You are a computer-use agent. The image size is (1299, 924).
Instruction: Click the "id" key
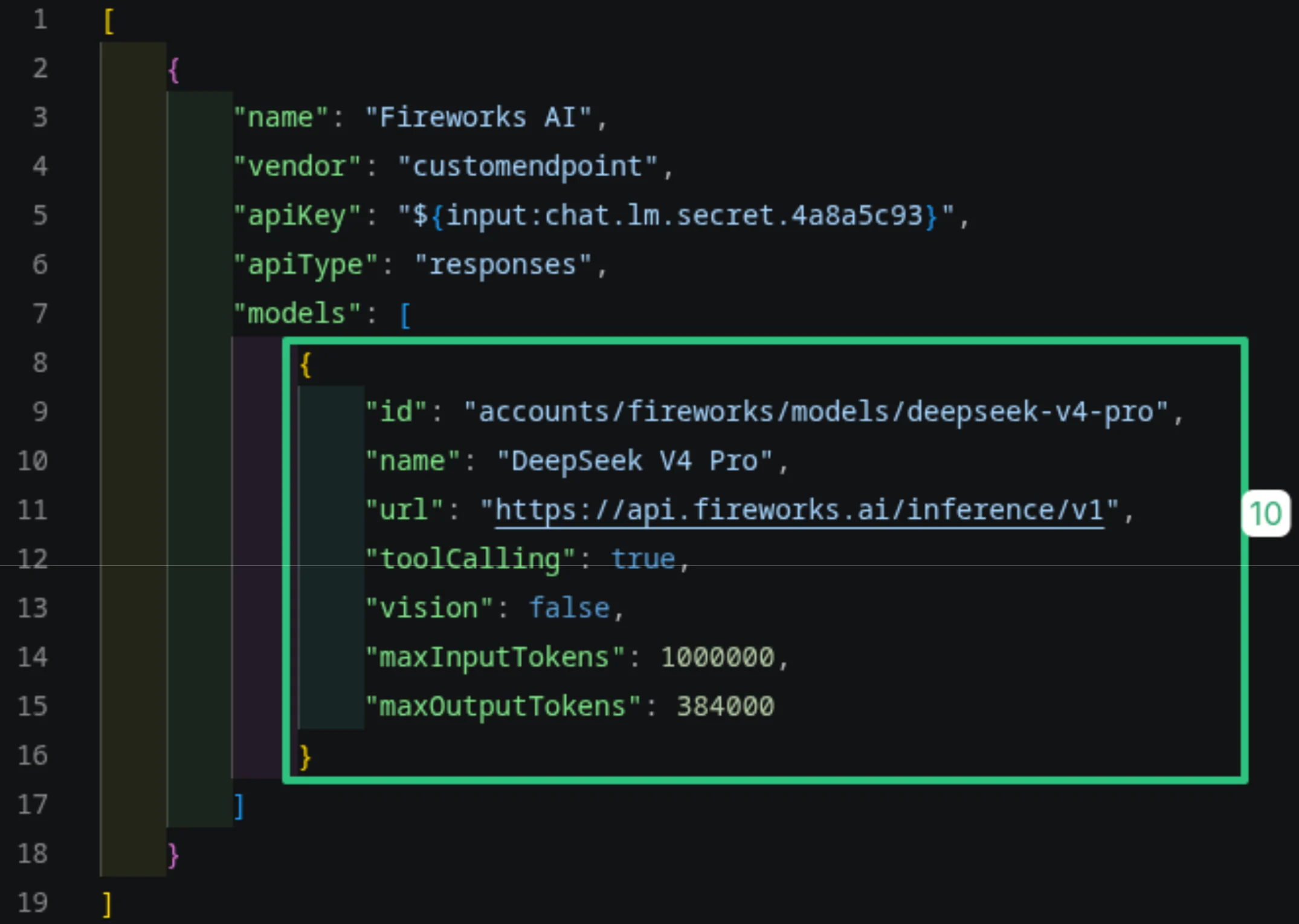(396, 412)
